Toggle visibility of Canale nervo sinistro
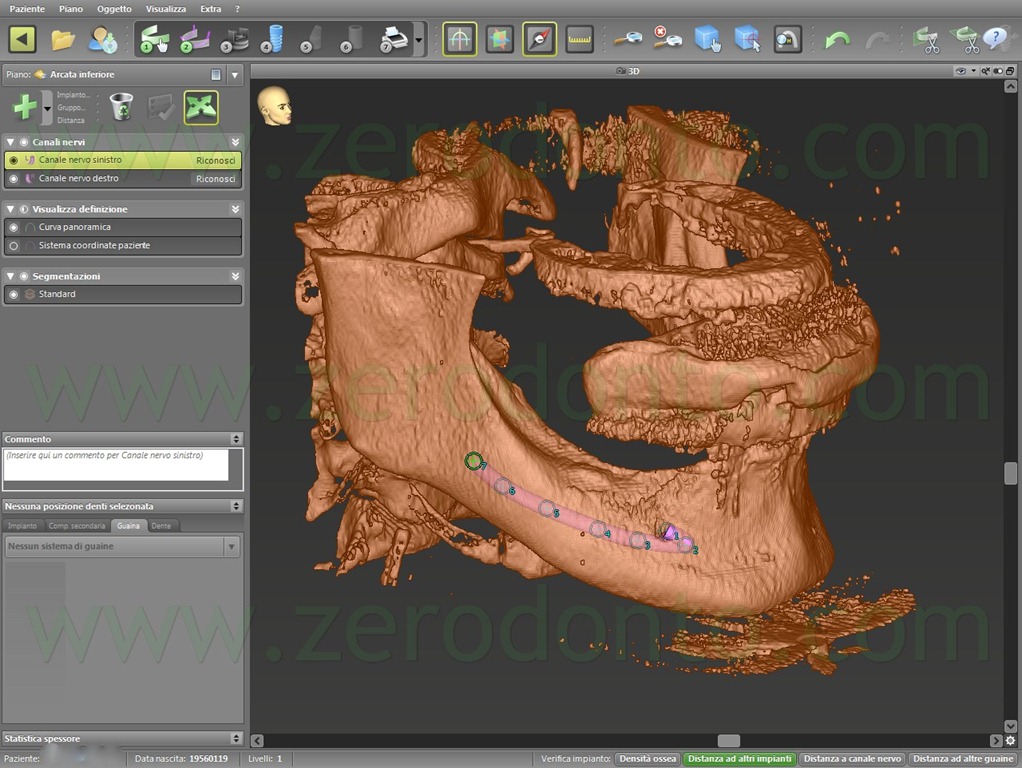 point(14,160)
